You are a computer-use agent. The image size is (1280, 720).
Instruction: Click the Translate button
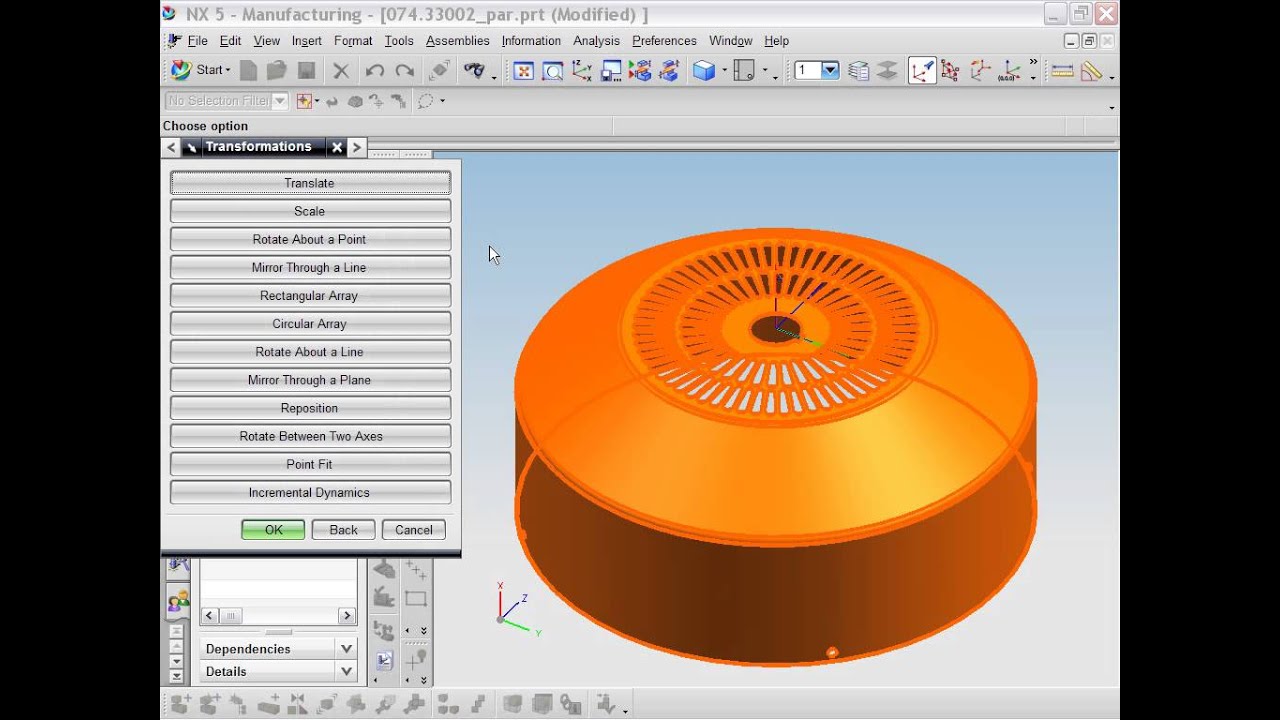point(310,183)
